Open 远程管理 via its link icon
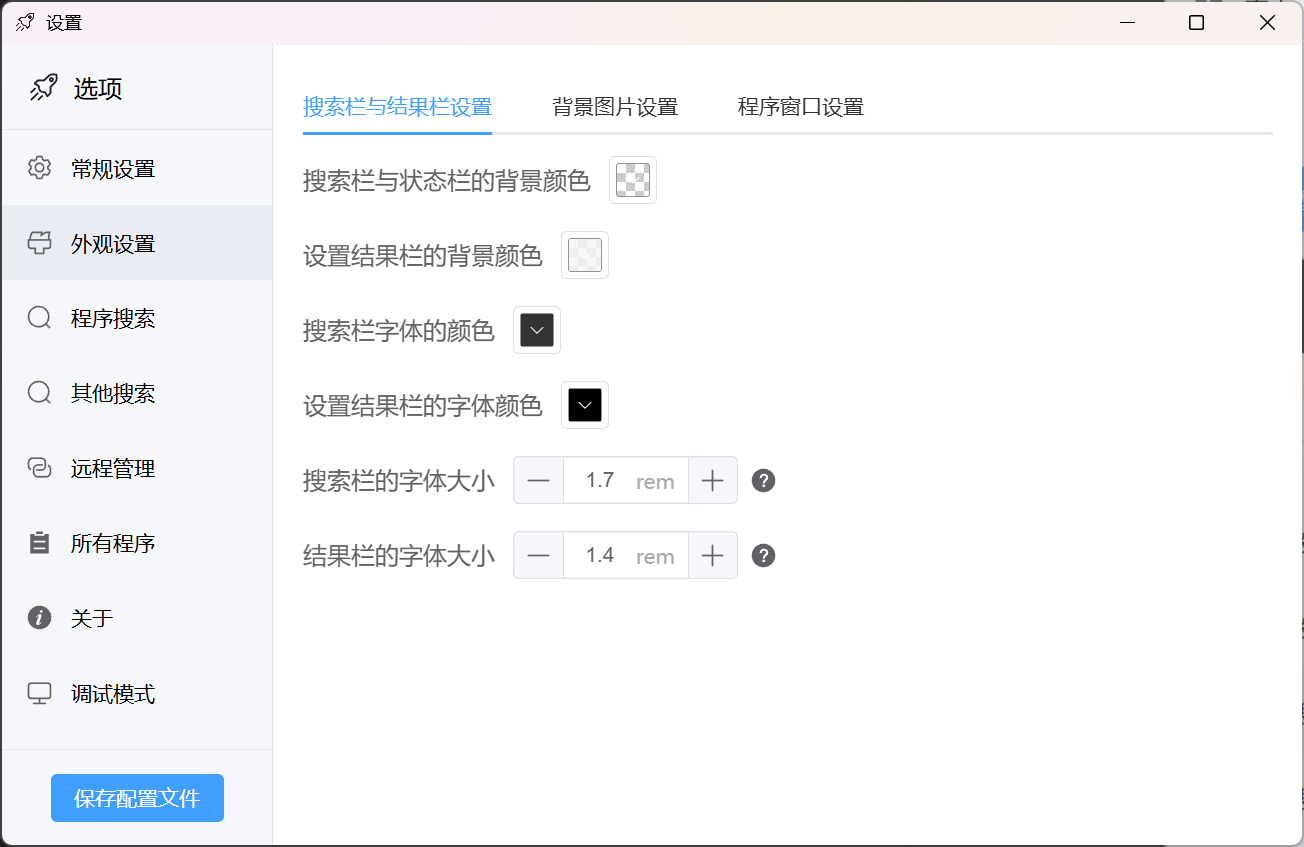1304x847 pixels. [x=39, y=468]
